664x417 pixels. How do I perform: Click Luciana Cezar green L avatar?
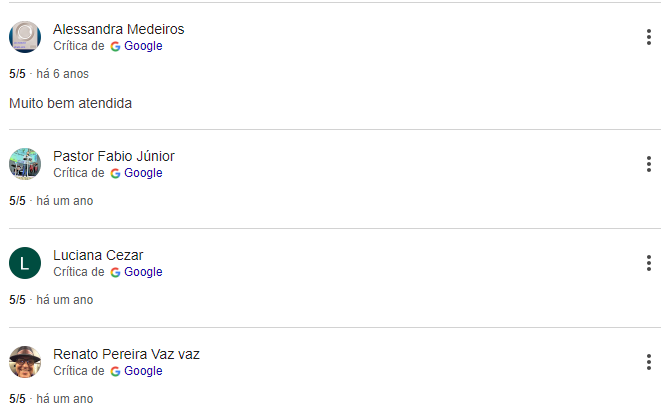coord(25,263)
